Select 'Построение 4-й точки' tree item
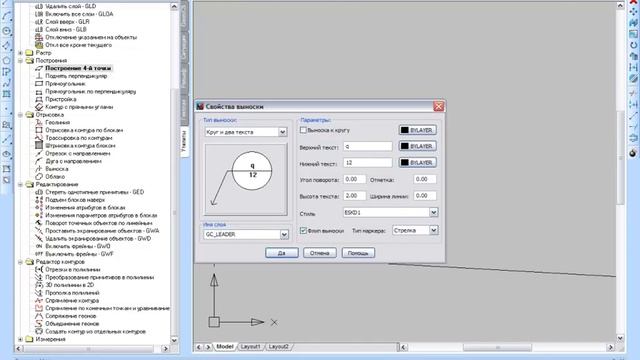 [78, 69]
